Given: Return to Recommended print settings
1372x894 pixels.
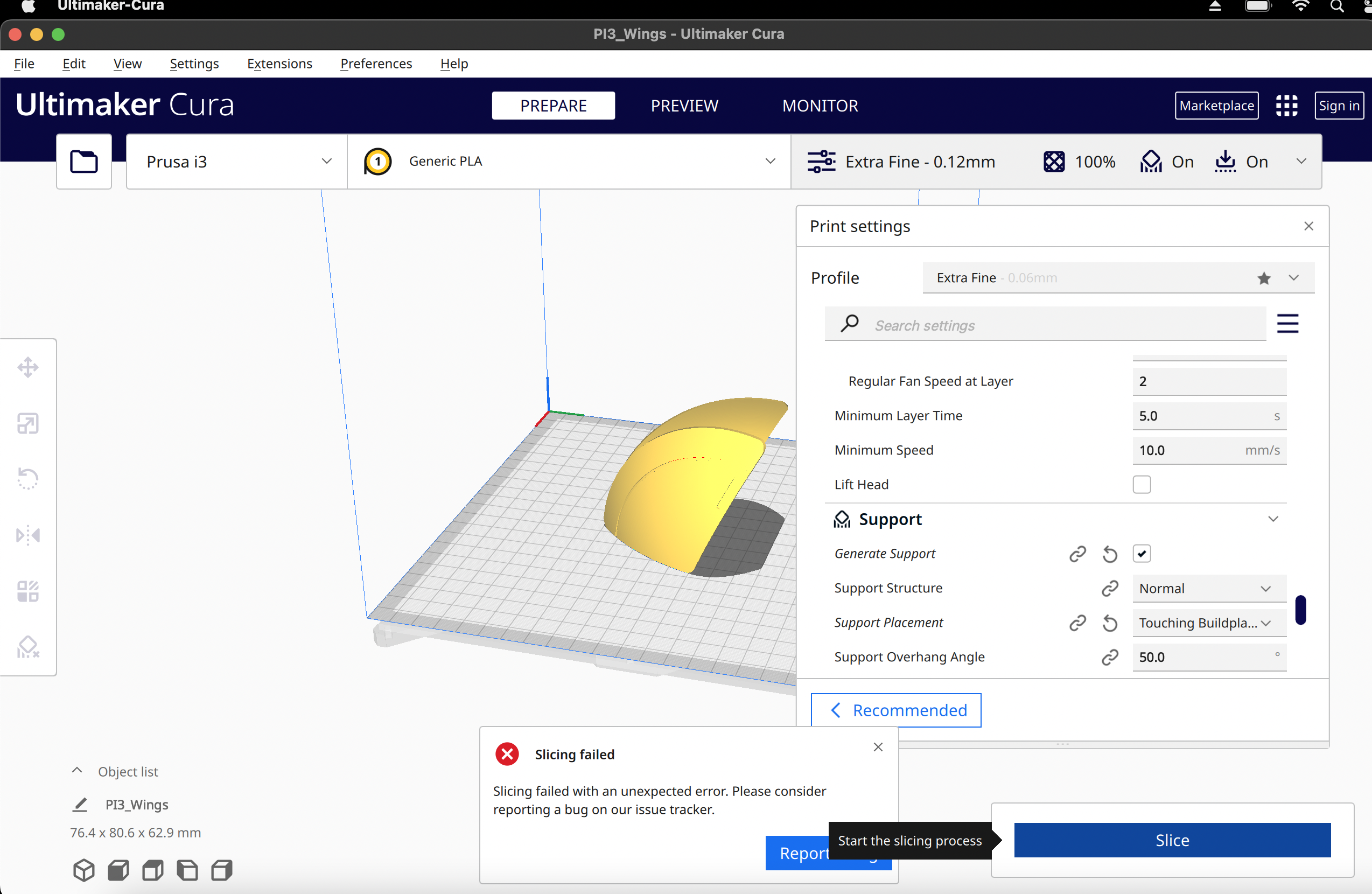Looking at the screenshot, I should click(895, 710).
